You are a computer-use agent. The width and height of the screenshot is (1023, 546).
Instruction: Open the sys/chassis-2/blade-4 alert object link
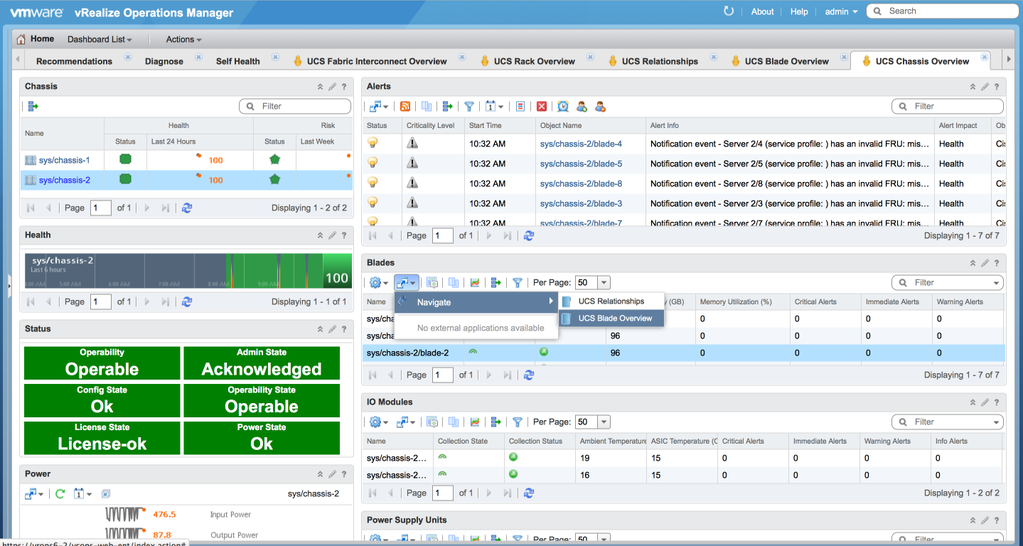coord(581,144)
